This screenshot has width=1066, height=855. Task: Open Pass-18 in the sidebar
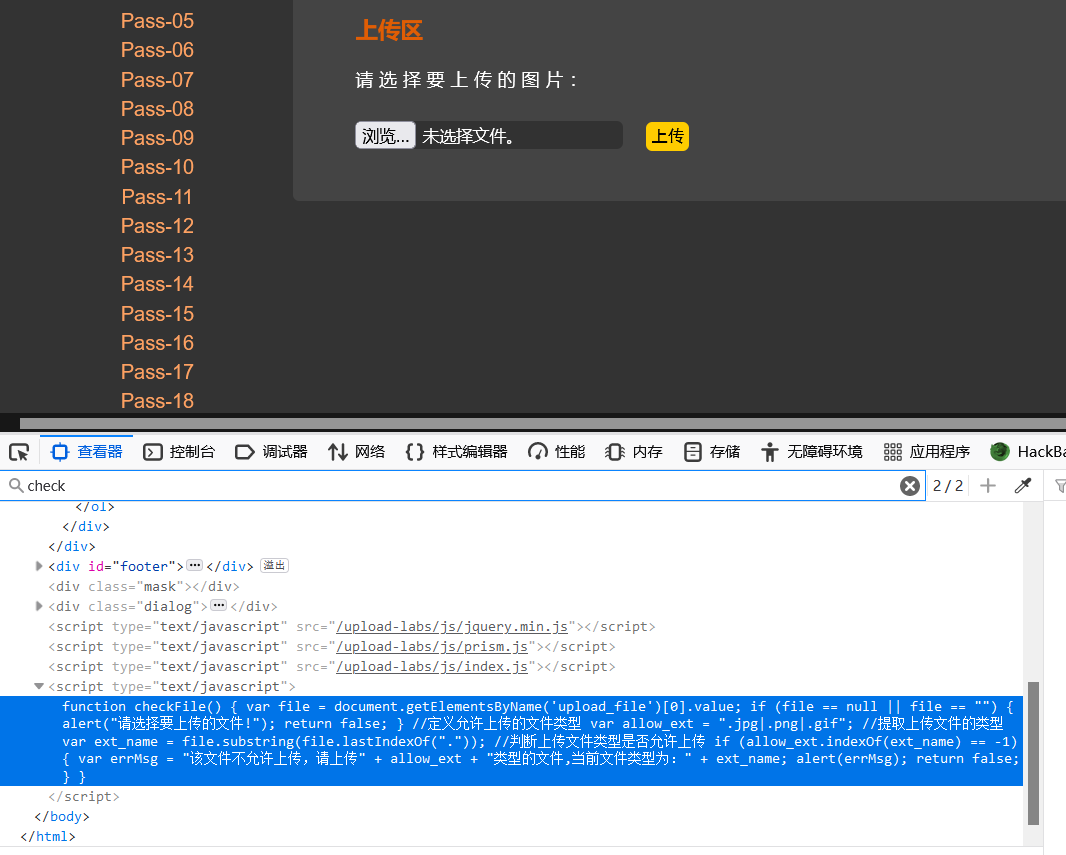pos(157,401)
